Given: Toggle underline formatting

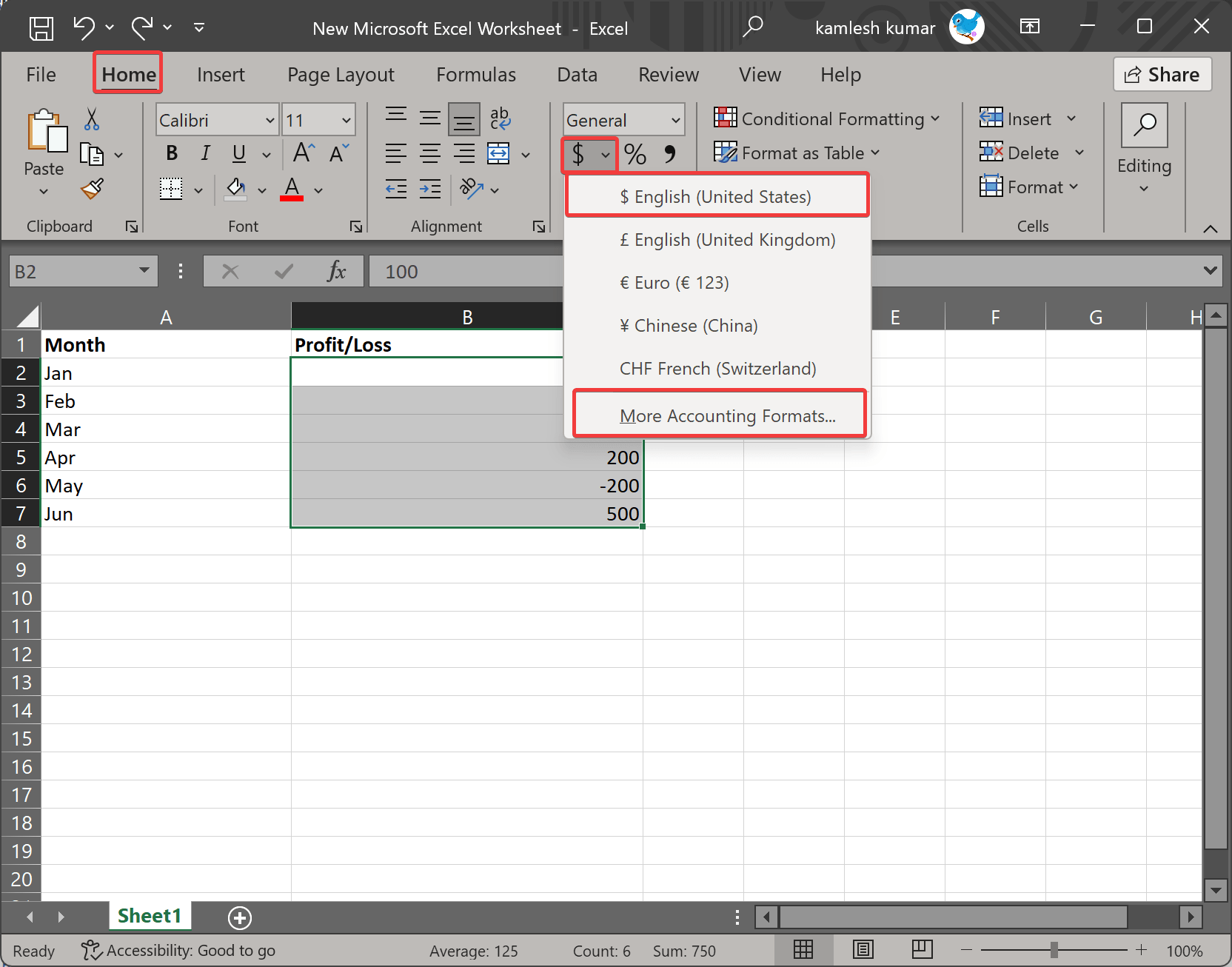Looking at the screenshot, I should [238, 154].
